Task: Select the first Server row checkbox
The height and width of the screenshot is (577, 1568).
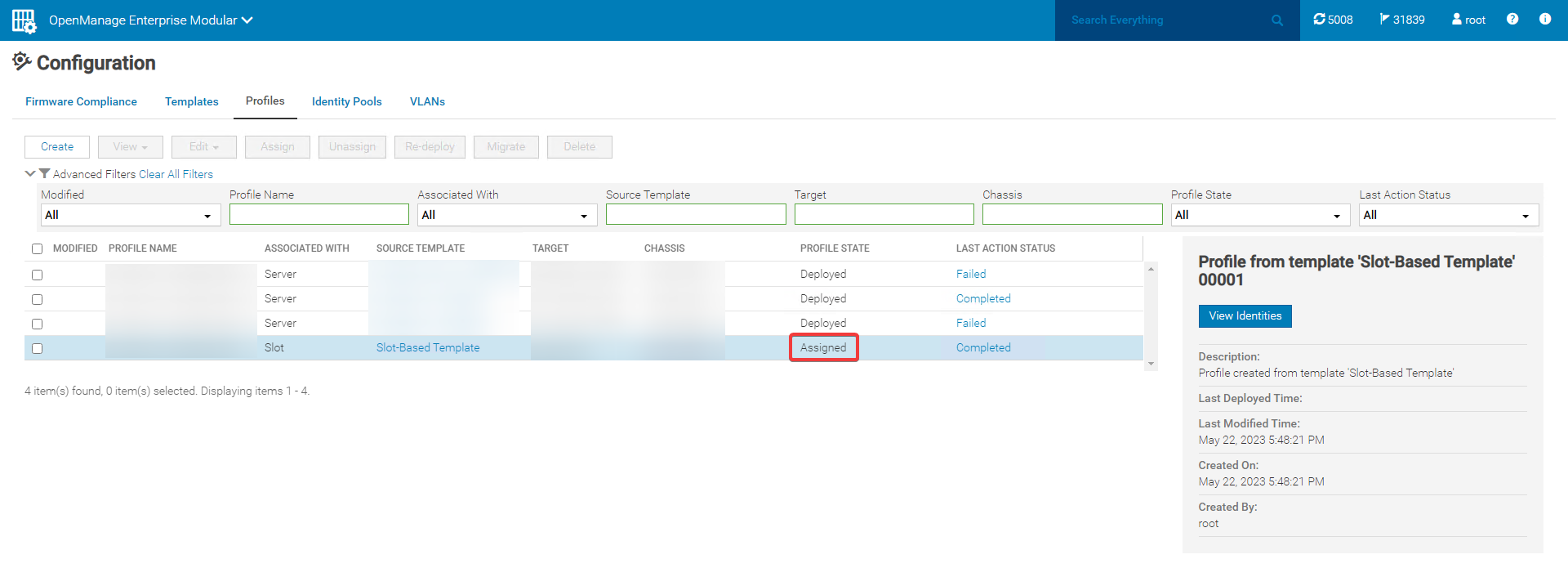Action: point(37,275)
